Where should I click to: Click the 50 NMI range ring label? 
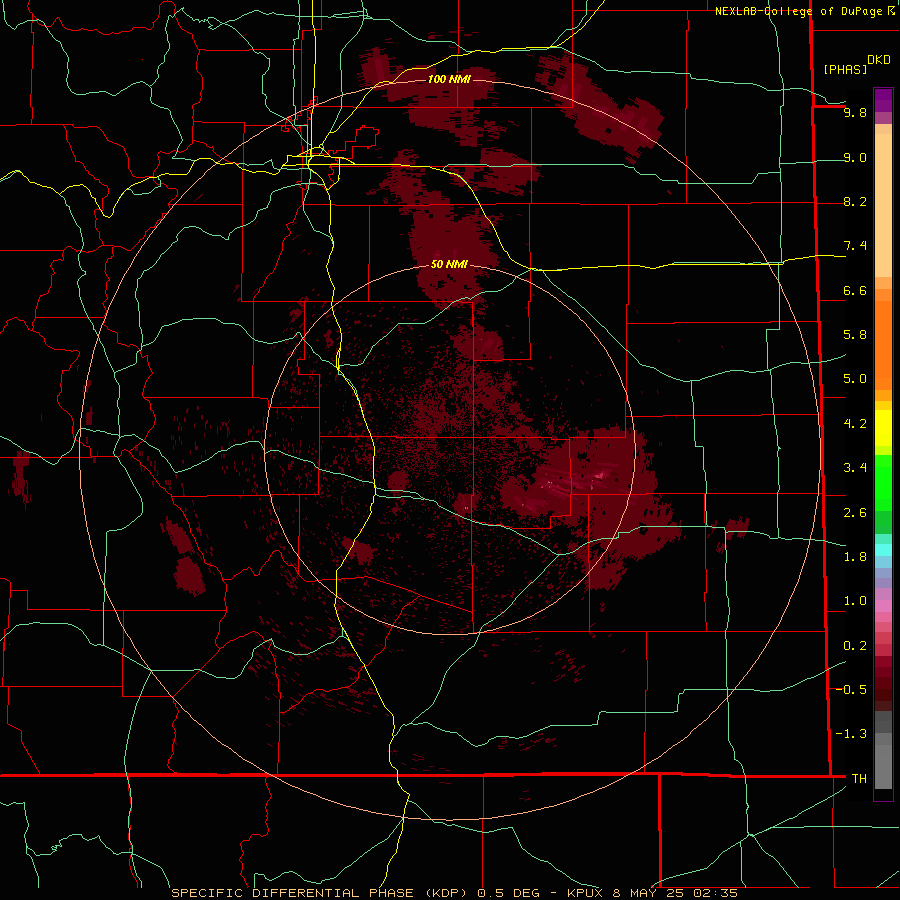tap(449, 264)
